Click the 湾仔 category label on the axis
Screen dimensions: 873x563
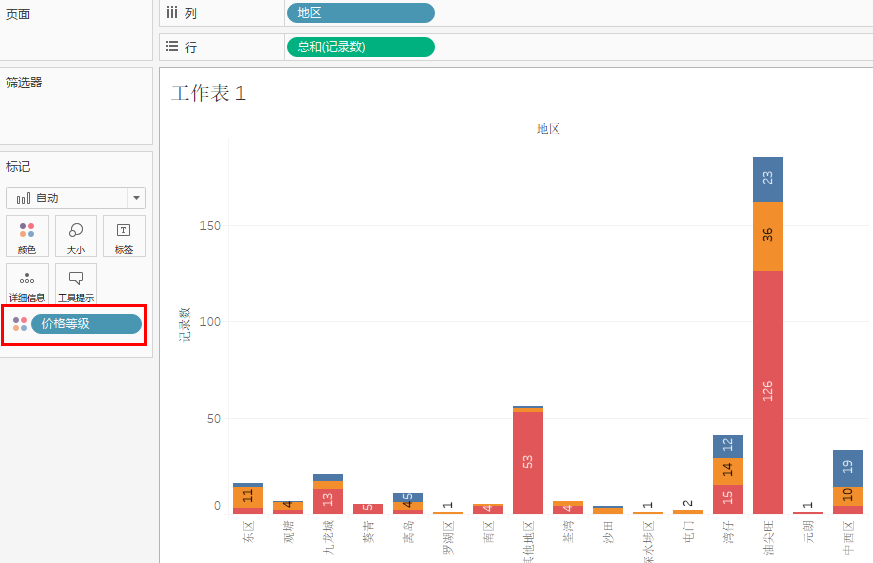(x=728, y=532)
